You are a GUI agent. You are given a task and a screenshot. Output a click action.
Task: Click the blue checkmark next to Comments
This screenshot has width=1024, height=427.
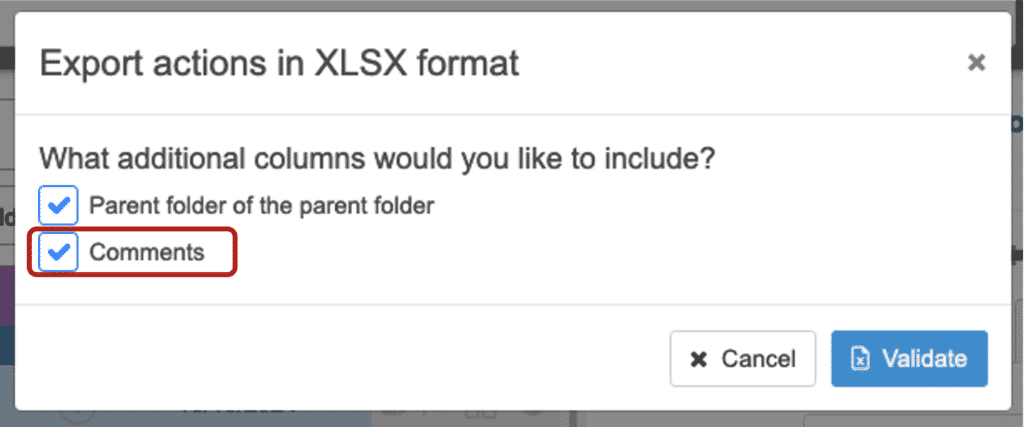(x=59, y=252)
